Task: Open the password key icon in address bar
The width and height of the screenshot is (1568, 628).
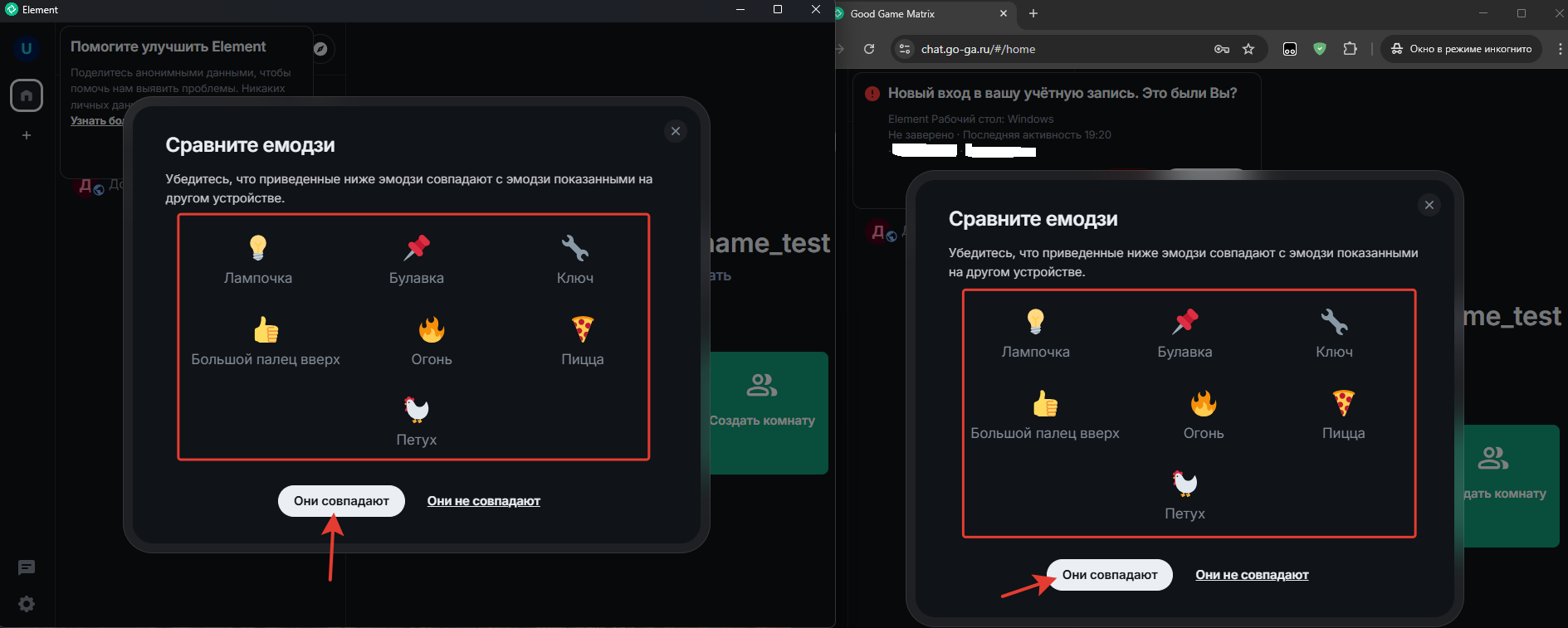Action: [1222, 49]
